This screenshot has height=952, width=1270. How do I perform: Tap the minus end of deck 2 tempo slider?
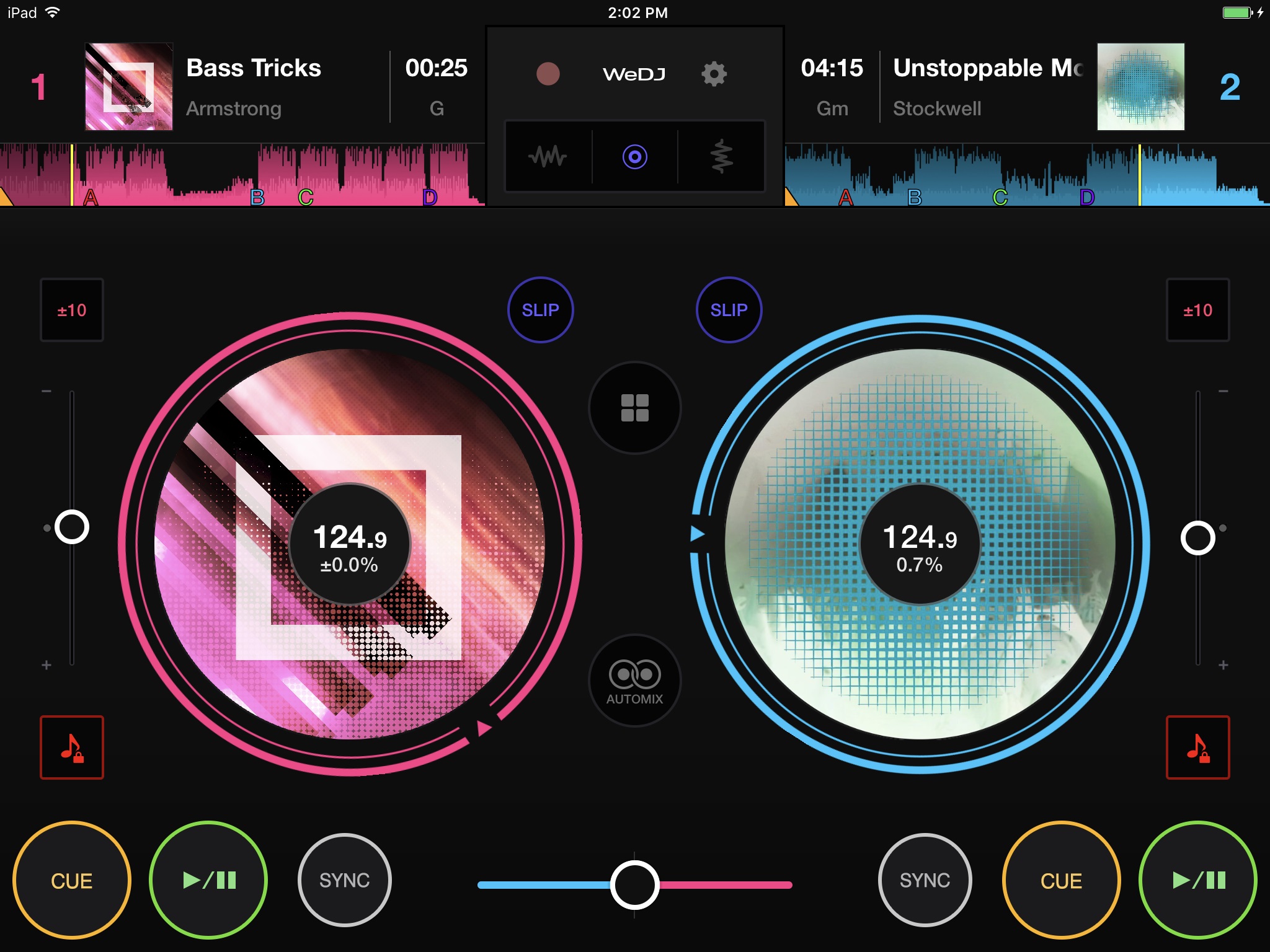[x=1223, y=391]
